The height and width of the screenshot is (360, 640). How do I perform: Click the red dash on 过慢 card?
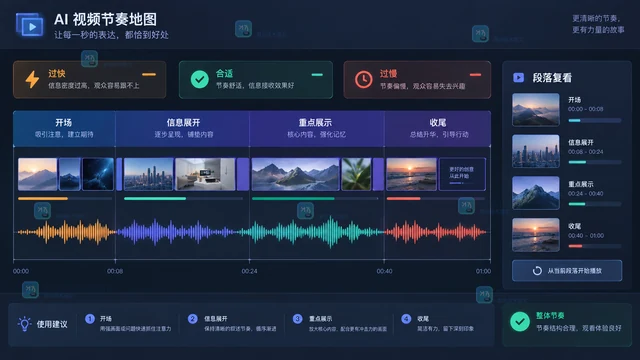(475, 75)
